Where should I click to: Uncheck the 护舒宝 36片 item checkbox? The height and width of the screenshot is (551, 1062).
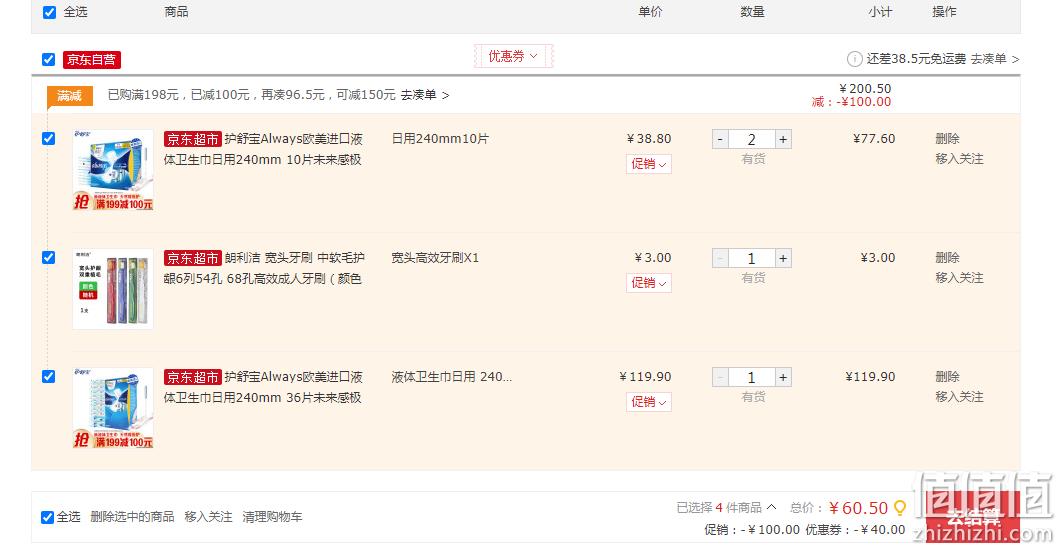tap(49, 377)
